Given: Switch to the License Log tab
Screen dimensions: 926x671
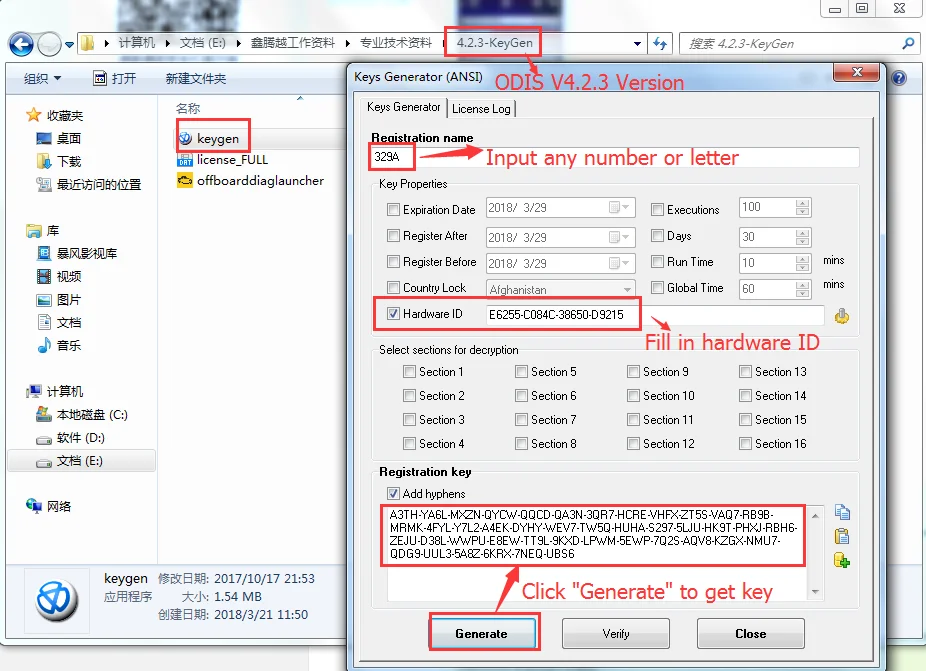Looking at the screenshot, I should (481, 109).
